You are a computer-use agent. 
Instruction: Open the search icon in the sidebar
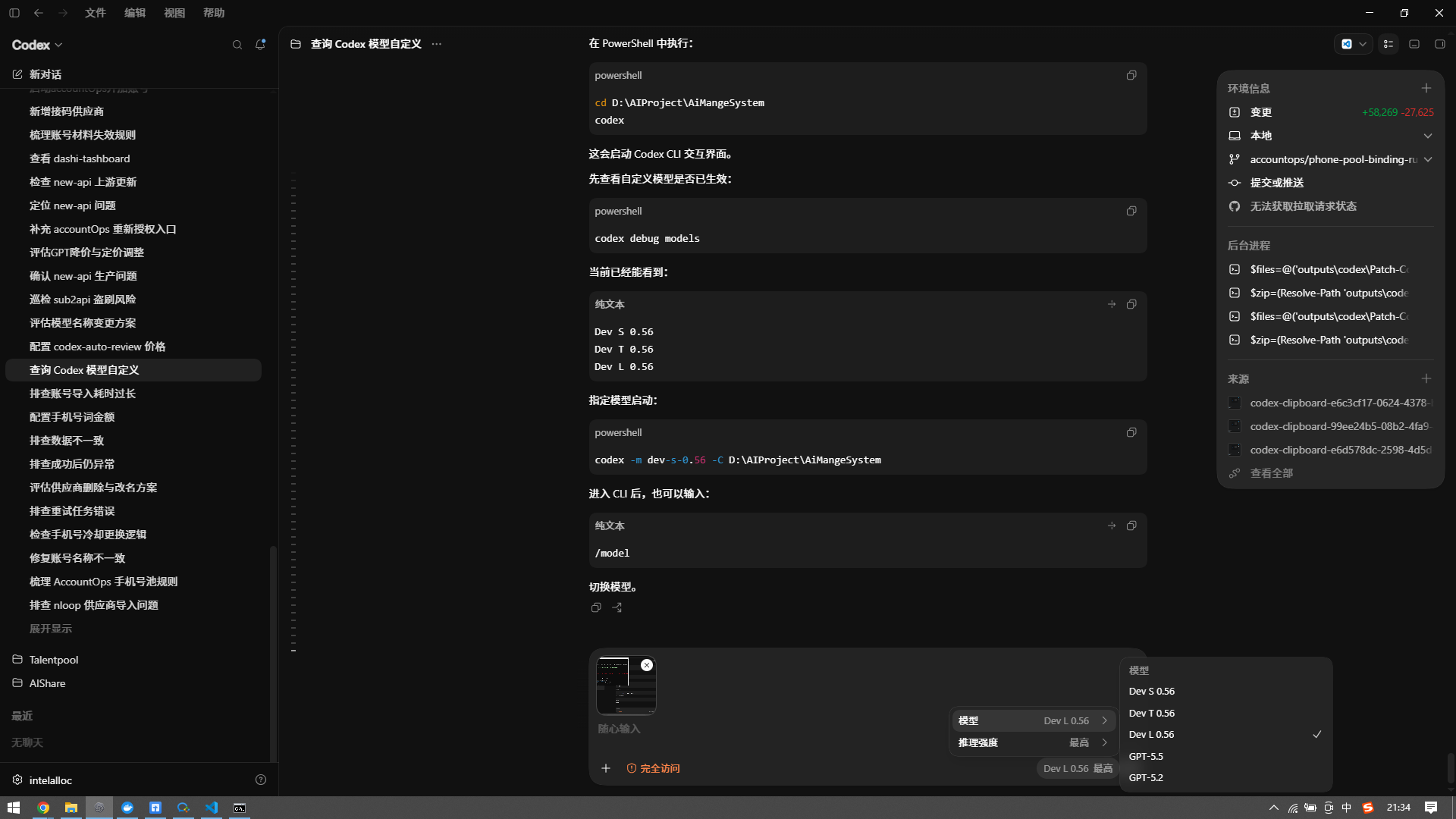(x=237, y=45)
